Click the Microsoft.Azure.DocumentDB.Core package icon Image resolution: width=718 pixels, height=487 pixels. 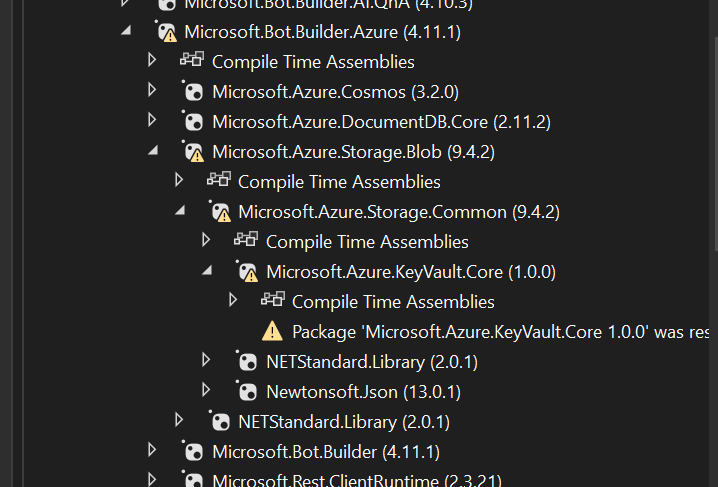click(x=192, y=122)
